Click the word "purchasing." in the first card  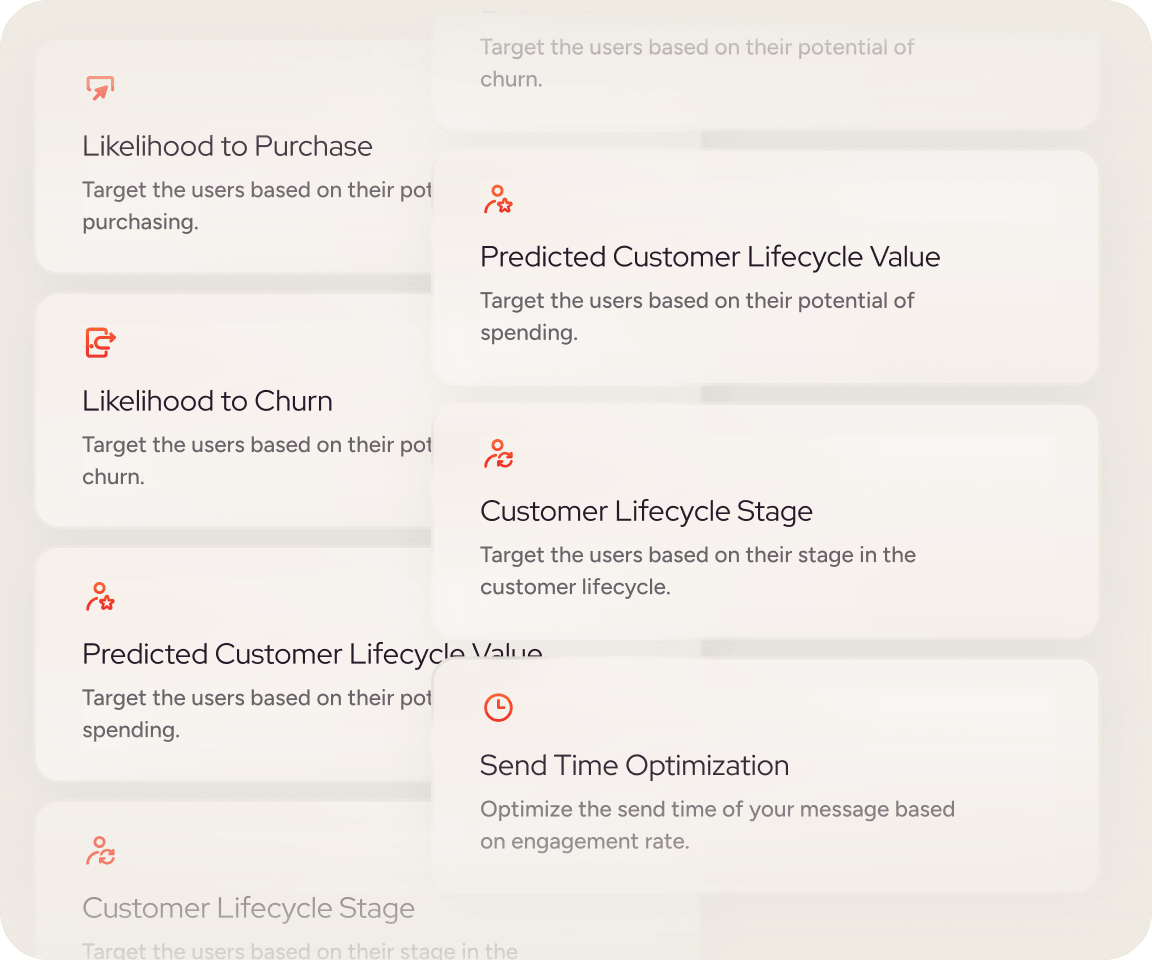140,222
